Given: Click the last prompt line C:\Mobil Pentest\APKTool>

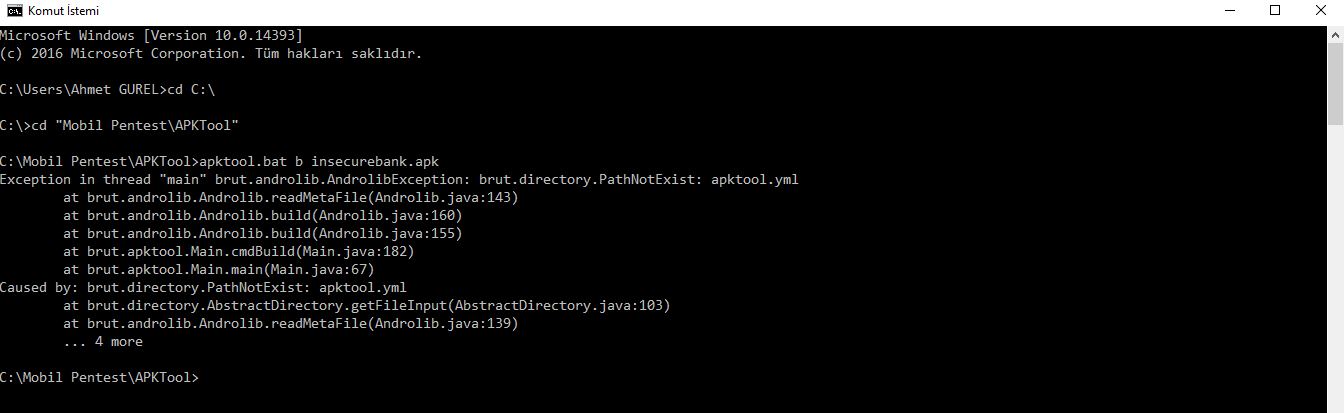Looking at the screenshot, I should [x=100, y=378].
